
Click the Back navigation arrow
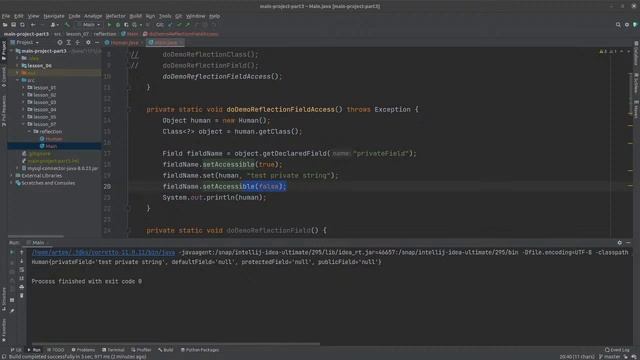(x=33, y=25)
